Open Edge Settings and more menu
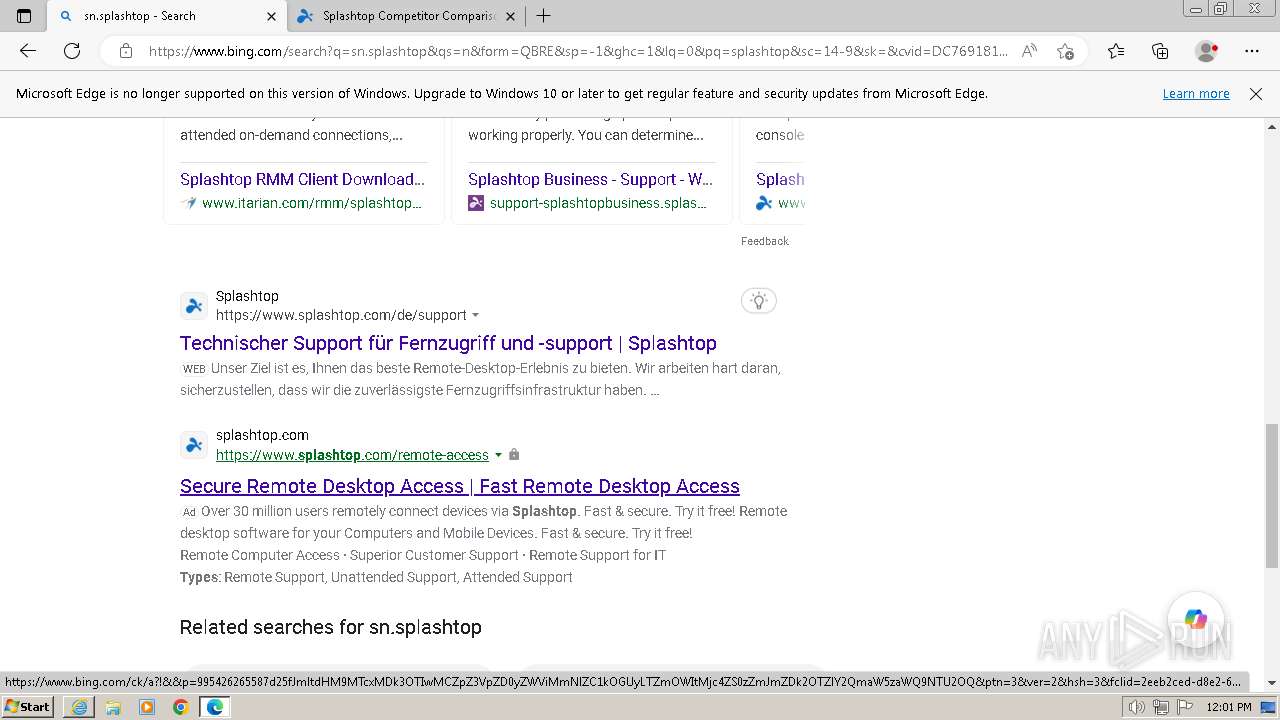The width and height of the screenshot is (1280, 720). click(1252, 51)
